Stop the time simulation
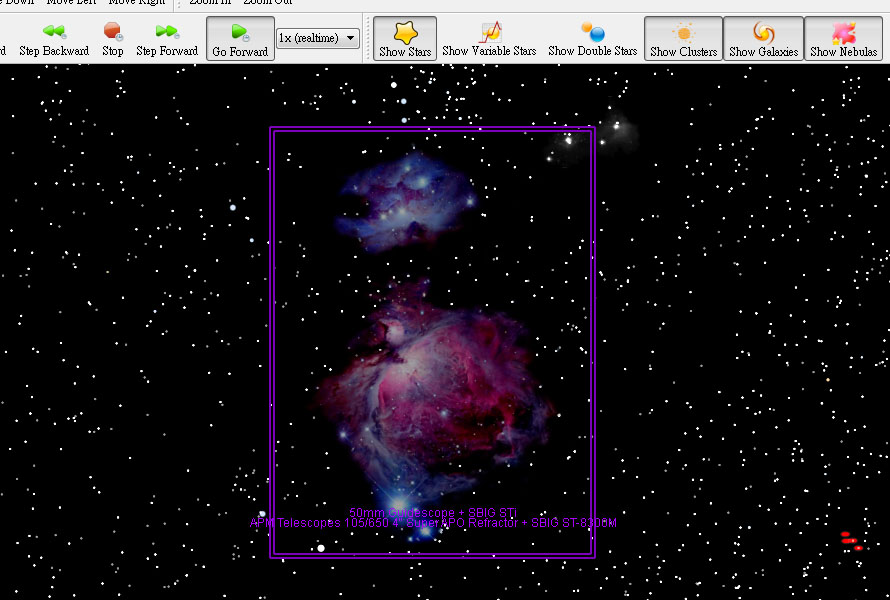This screenshot has width=890, height=600. 113,32
